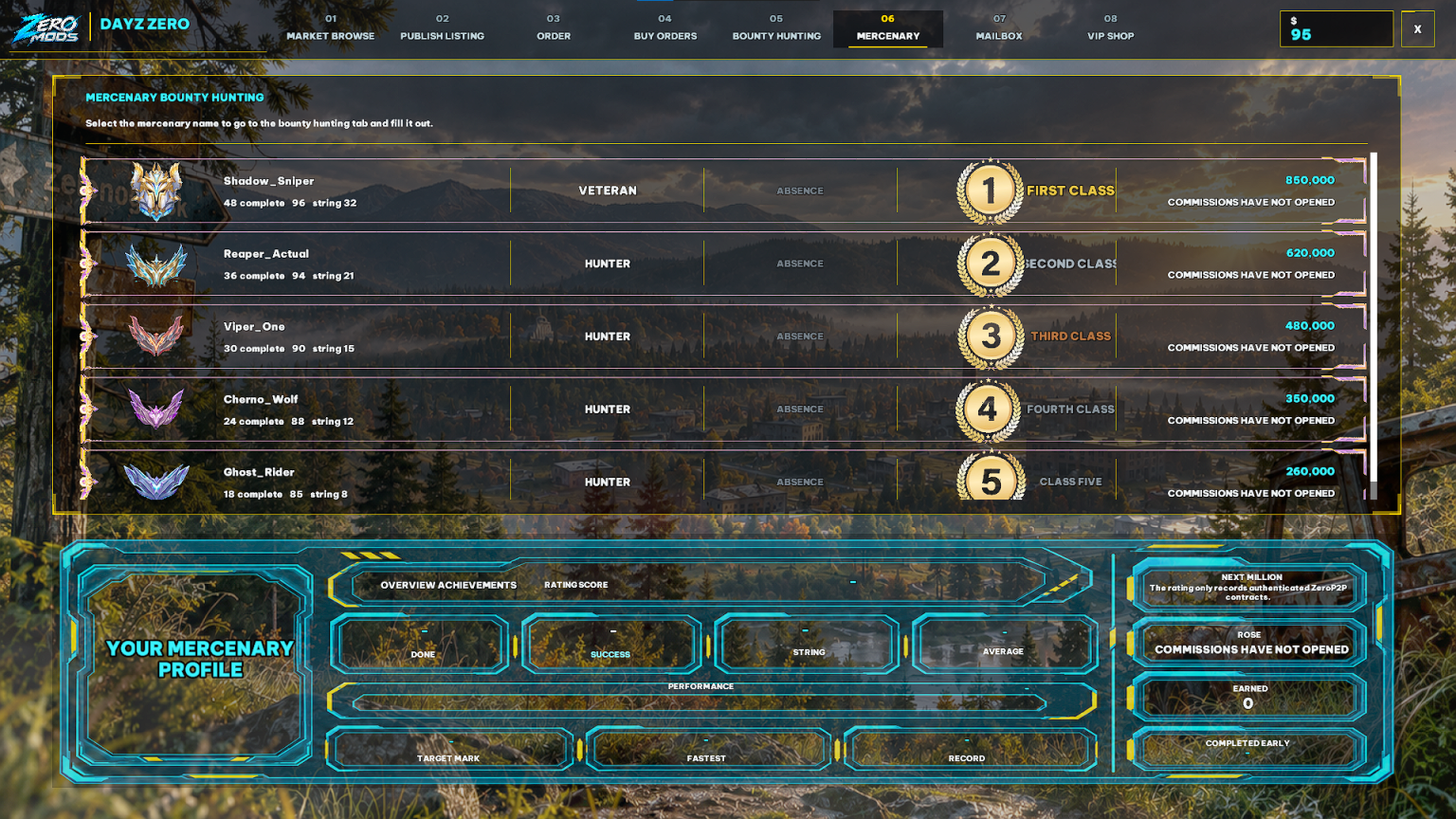Select mercenary name Ghost_Rider
This screenshot has height=819, width=1456.
pyautogui.click(x=259, y=472)
